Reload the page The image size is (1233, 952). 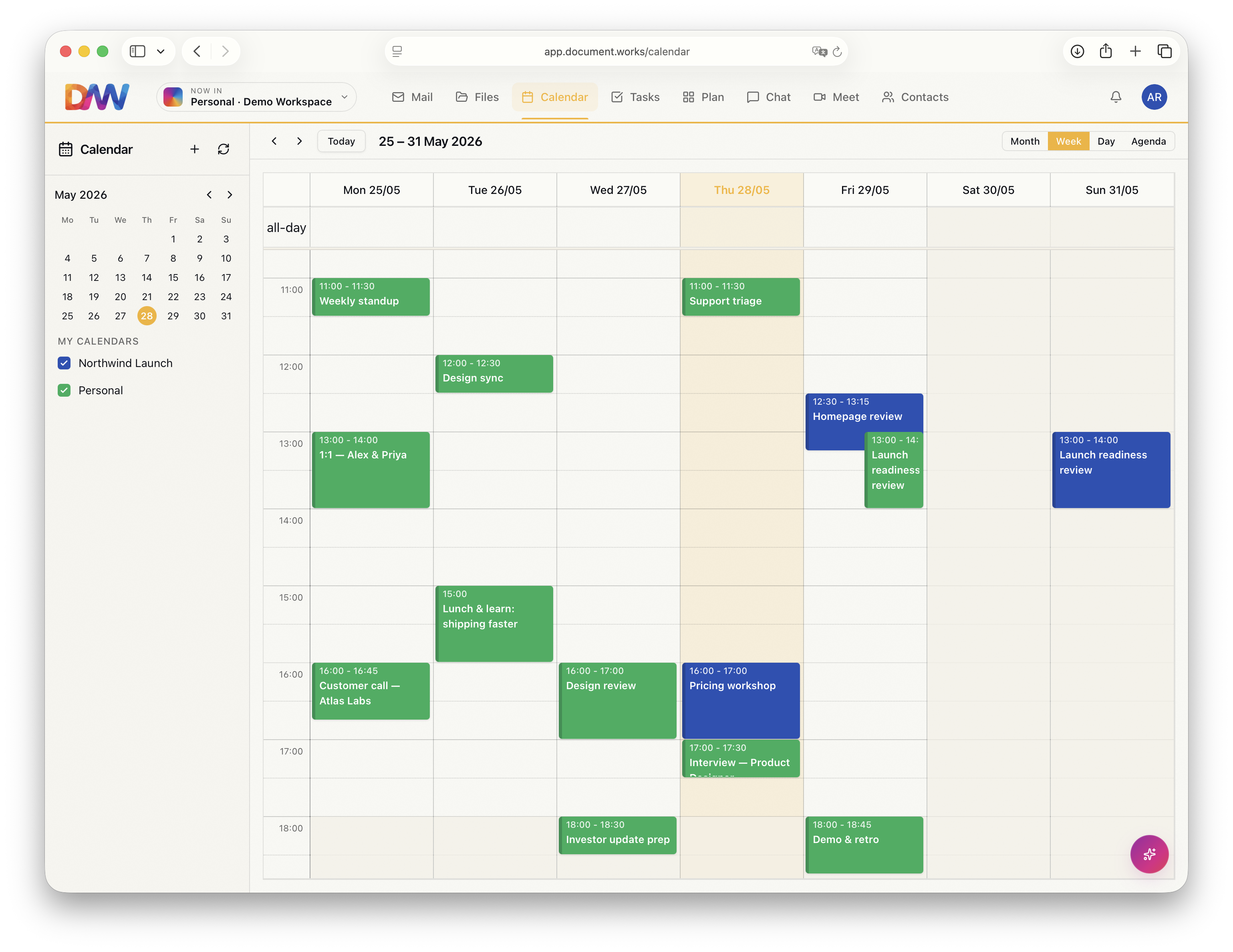tap(837, 51)
